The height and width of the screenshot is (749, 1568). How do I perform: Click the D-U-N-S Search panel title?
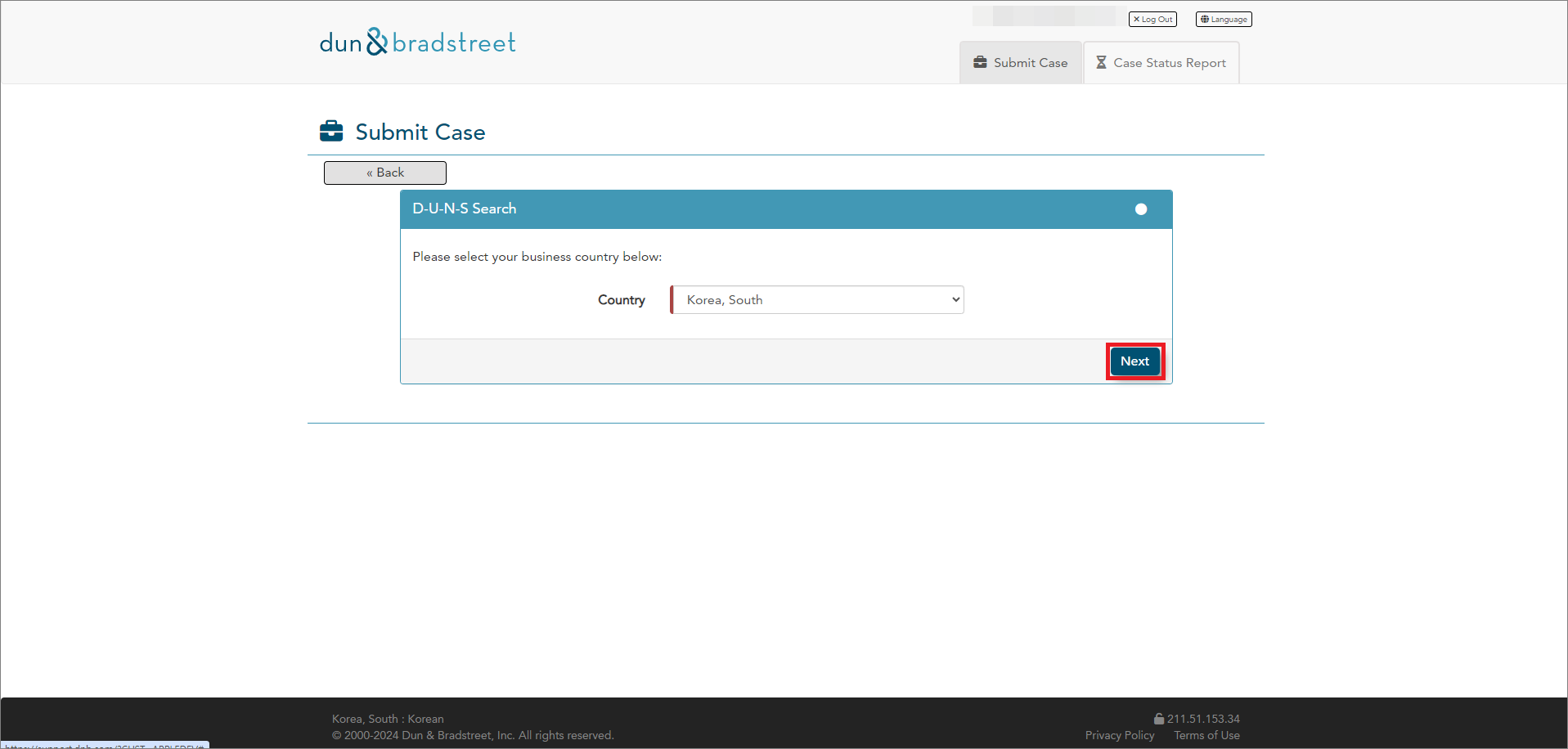[x=465, y=209]
